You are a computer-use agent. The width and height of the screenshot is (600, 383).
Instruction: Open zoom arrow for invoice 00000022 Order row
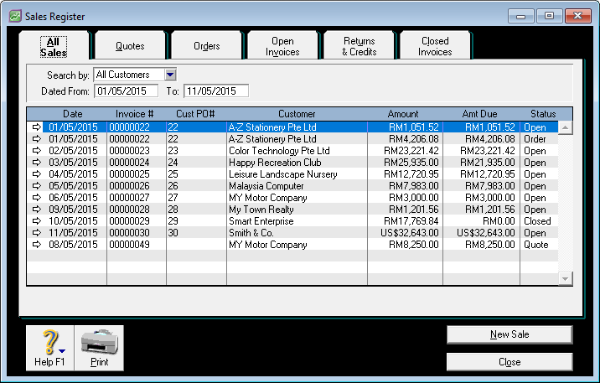(x=36, y=139)
